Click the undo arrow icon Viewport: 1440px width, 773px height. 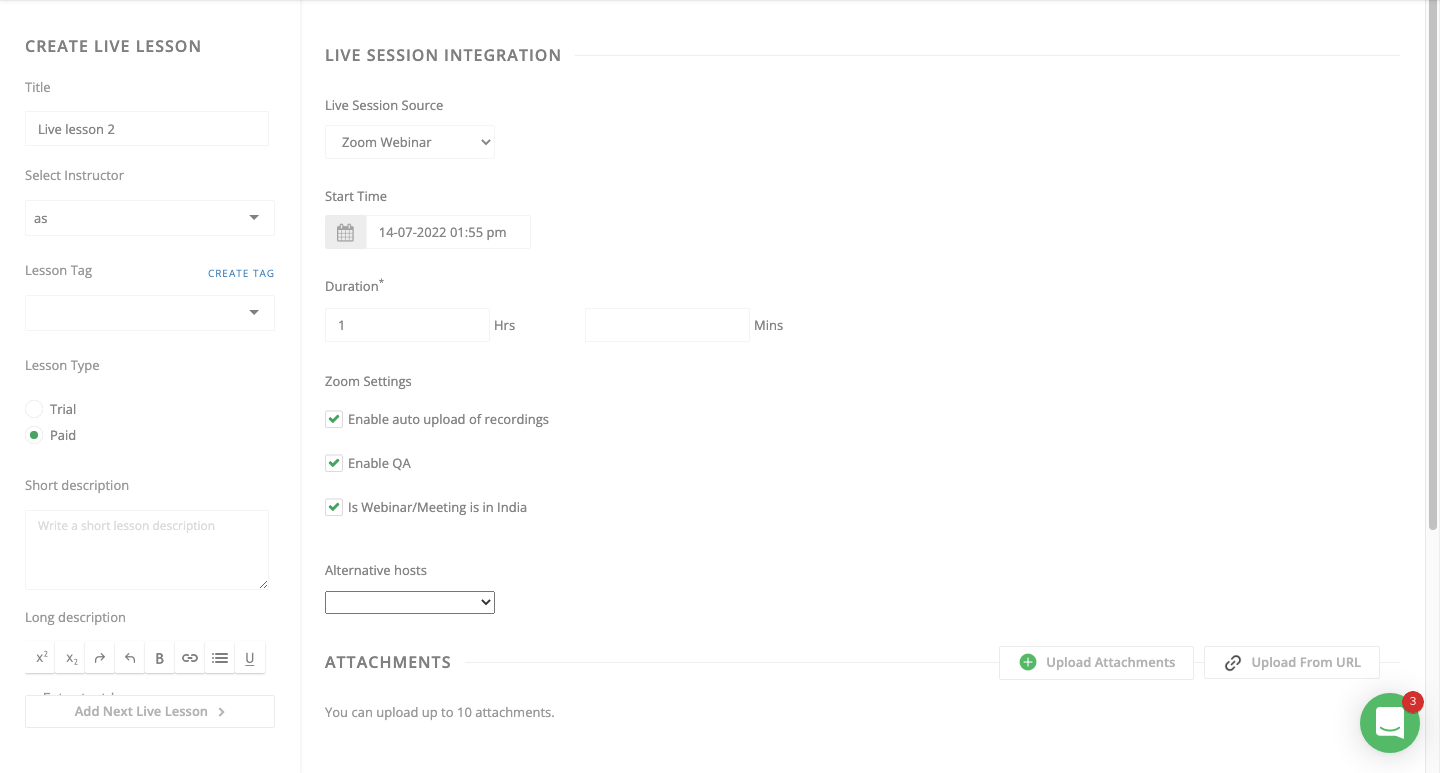coord(130,658)
